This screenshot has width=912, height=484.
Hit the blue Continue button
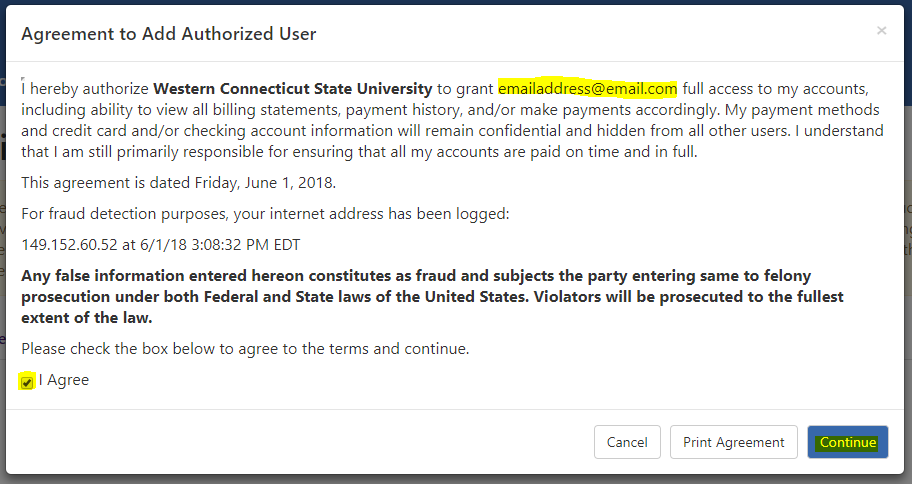pos(847,442)
